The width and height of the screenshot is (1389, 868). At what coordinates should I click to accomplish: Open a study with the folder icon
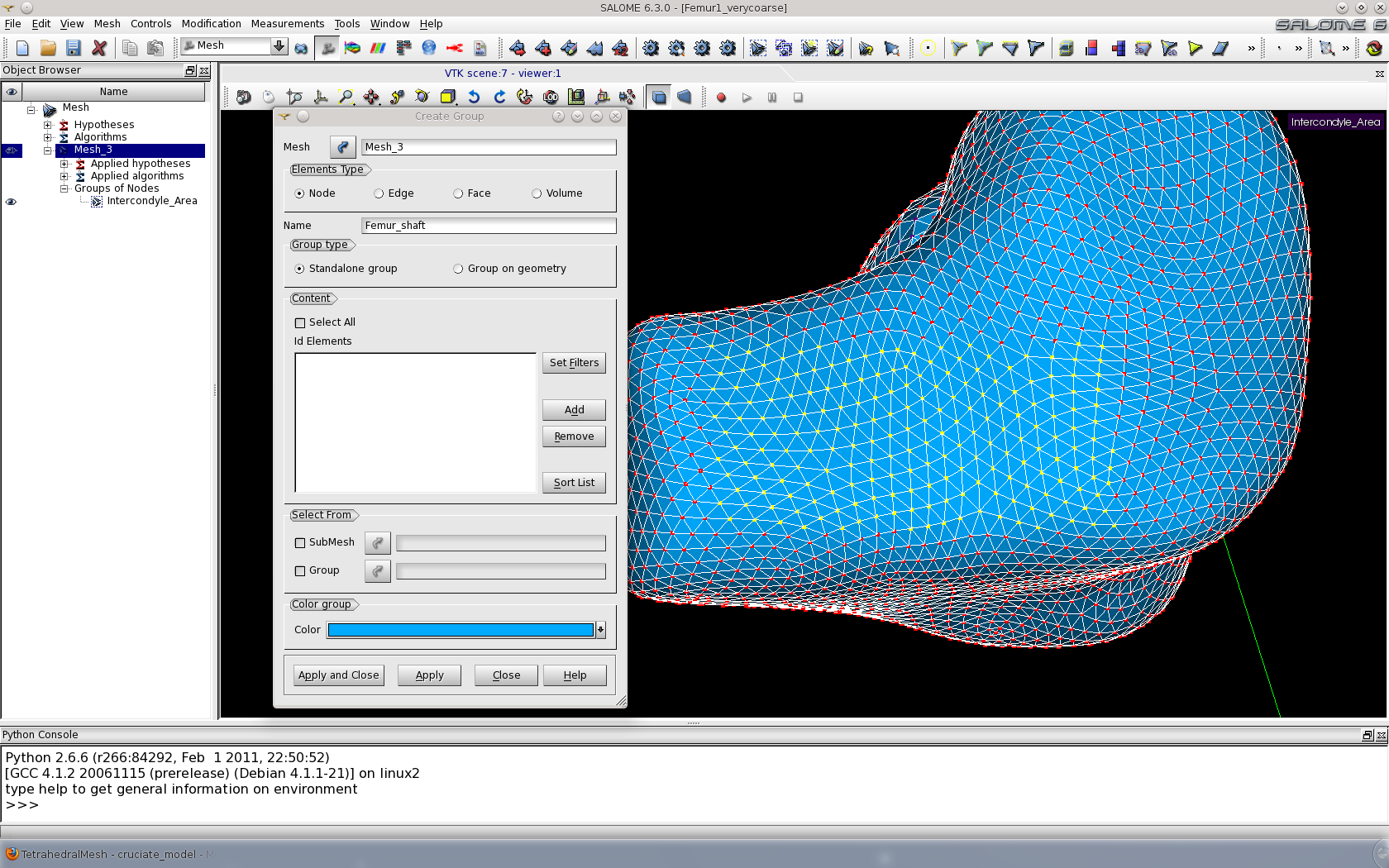point(48,48)
